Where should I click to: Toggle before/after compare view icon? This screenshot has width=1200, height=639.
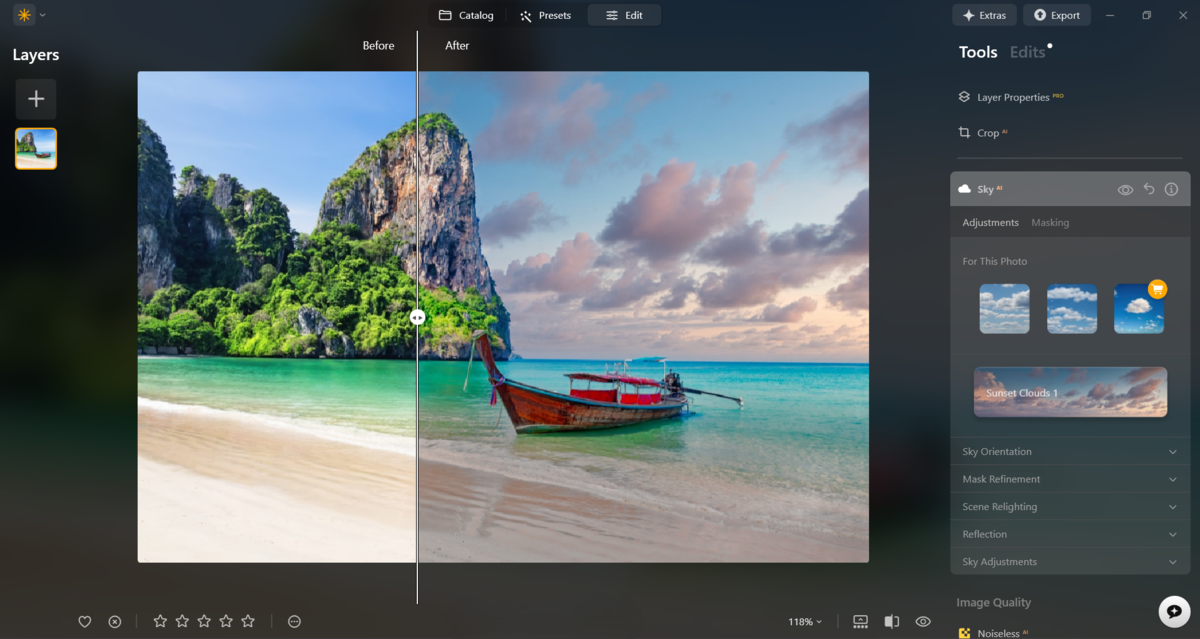pos(891,622)
